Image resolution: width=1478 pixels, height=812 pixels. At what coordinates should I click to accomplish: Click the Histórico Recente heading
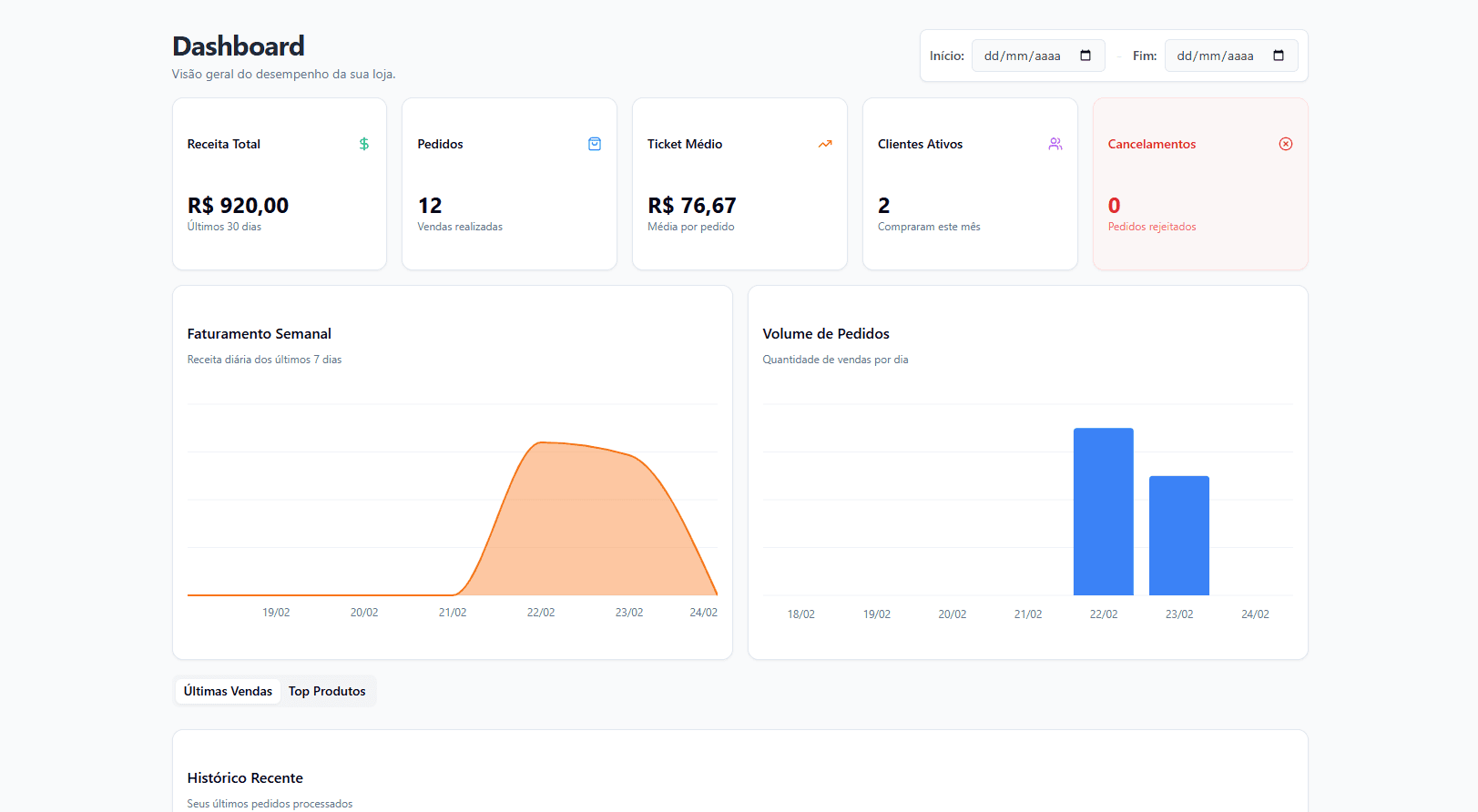(245, 777)
